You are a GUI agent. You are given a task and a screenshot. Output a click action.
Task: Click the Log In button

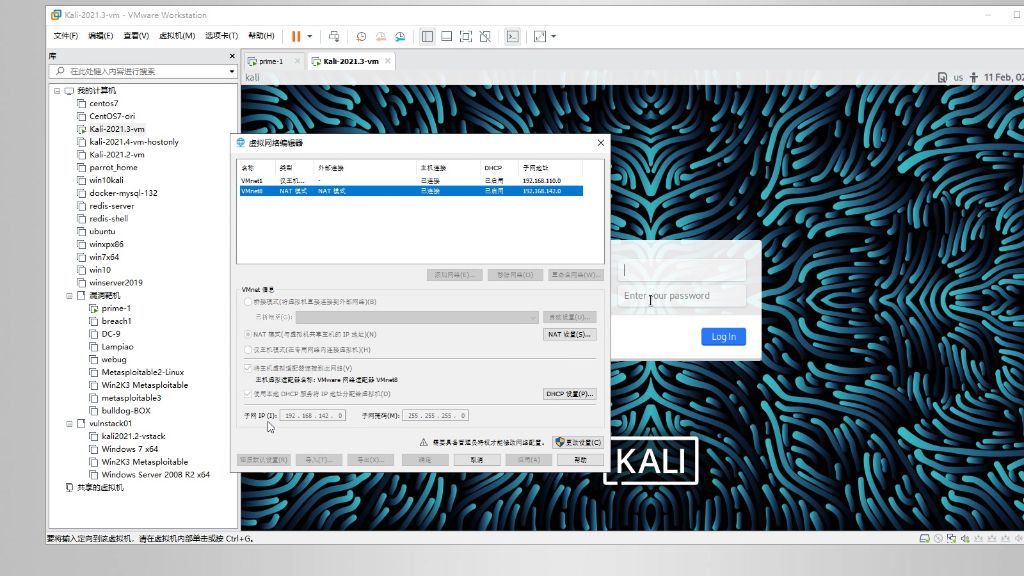pos(724,336)
